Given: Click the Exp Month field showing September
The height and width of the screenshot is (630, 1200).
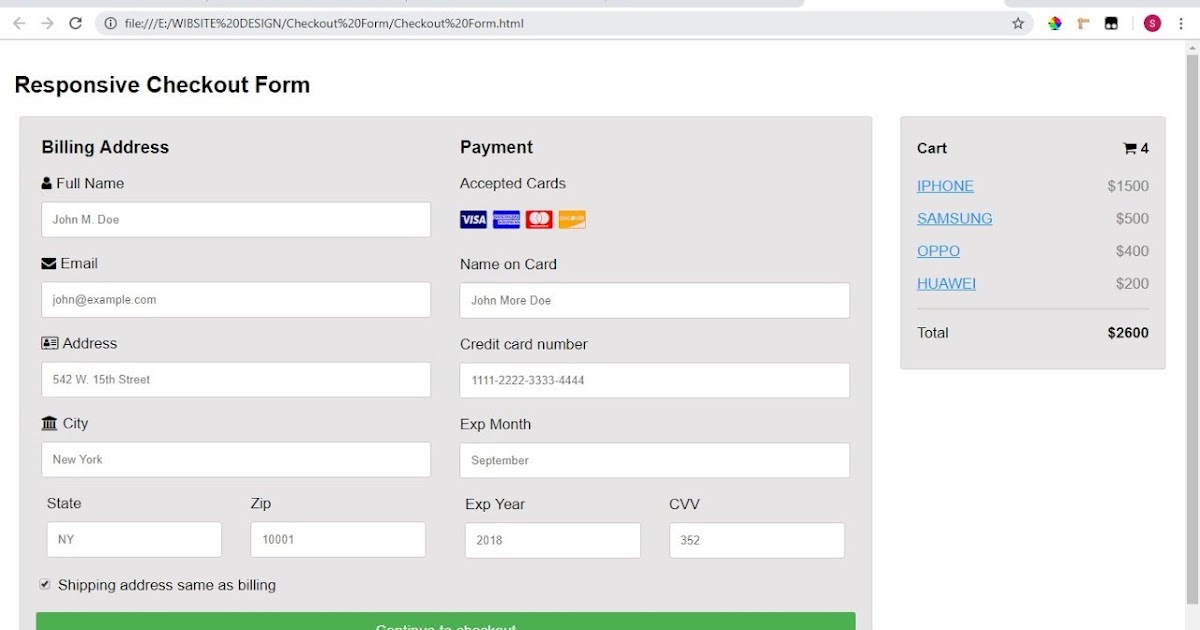Looking at the screenshot, I should 654,460.
